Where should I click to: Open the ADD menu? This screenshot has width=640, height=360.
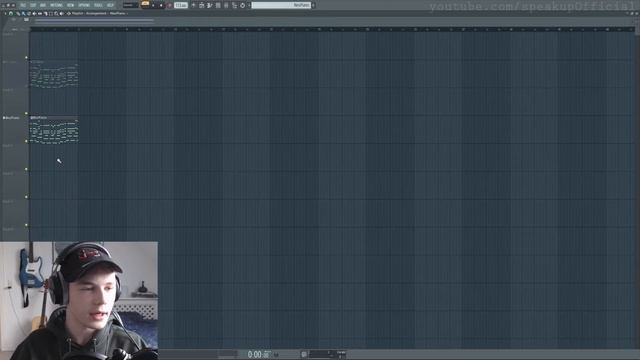(x=43, y=5)
